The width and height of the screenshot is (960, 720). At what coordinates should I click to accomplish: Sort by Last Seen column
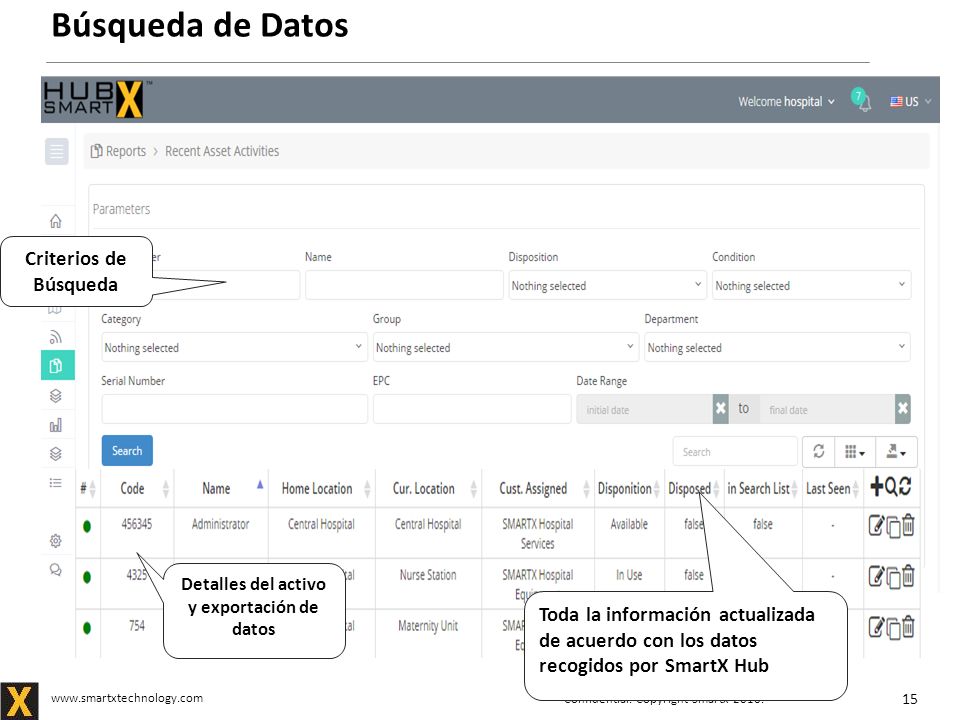coord(832,489)
